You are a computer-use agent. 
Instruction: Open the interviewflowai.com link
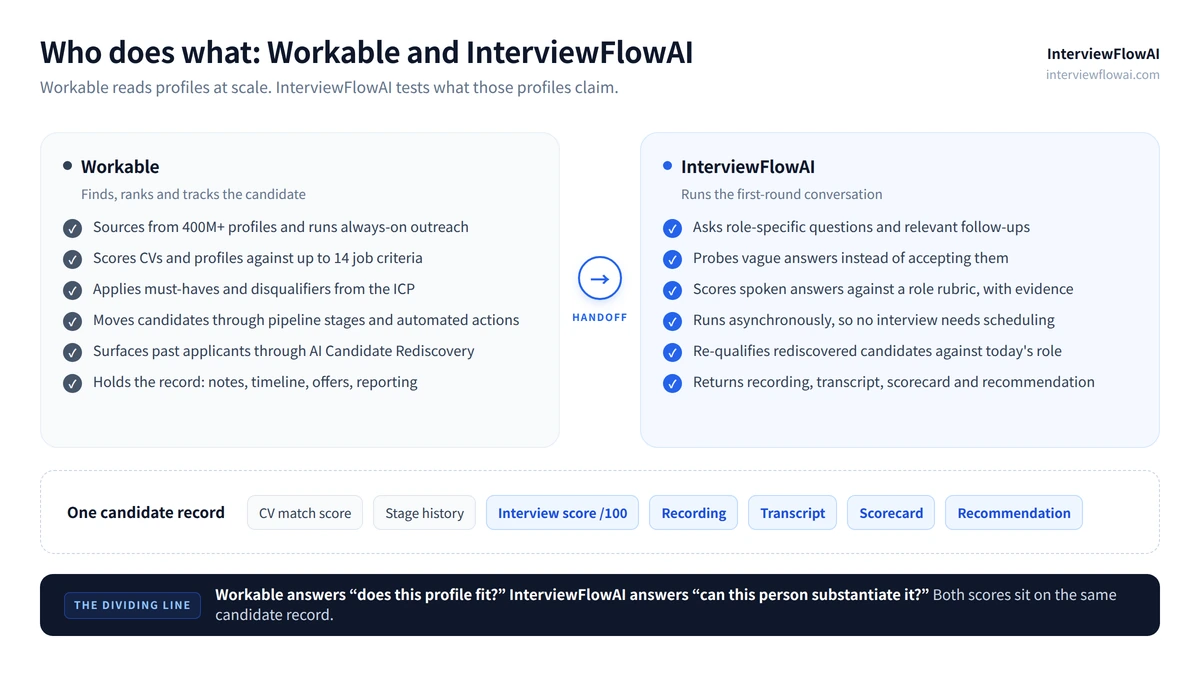[1103, 74]
